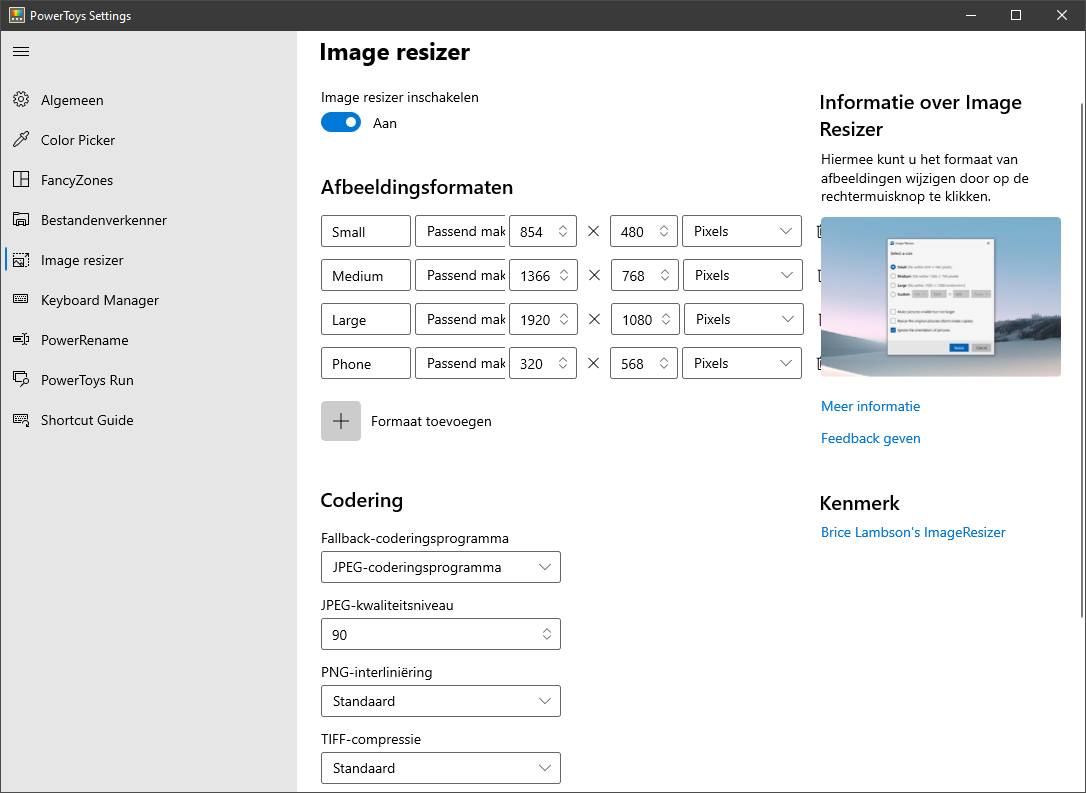The image size is (1086, 793).
Task: Edit the Phone format name field
Action: coord(366,364)
